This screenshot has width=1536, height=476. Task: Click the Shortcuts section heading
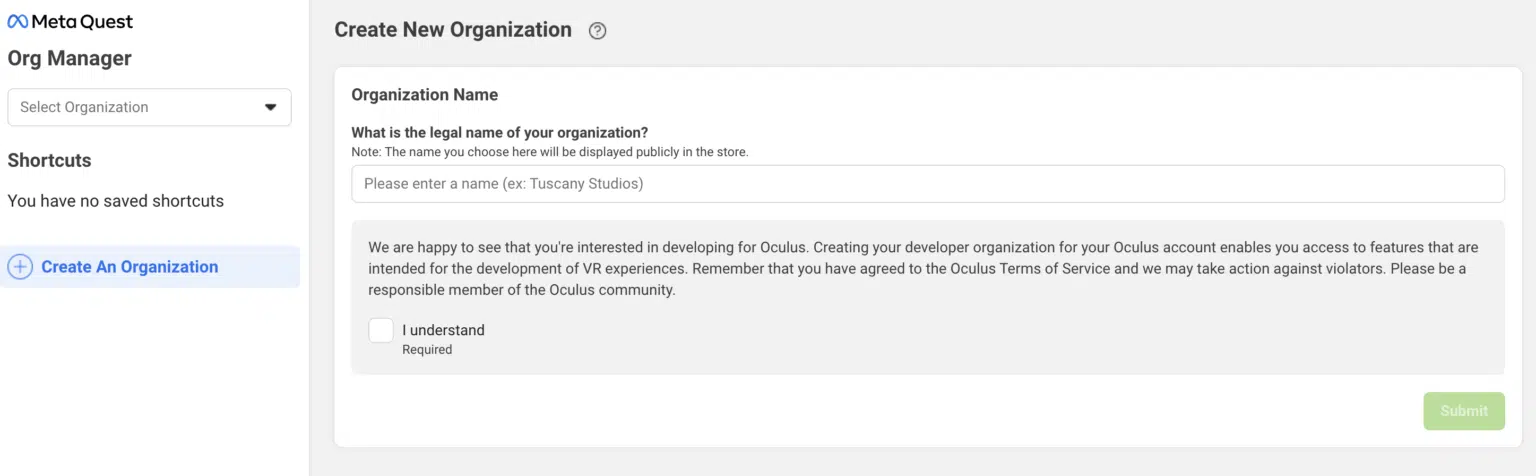[49, 161]
